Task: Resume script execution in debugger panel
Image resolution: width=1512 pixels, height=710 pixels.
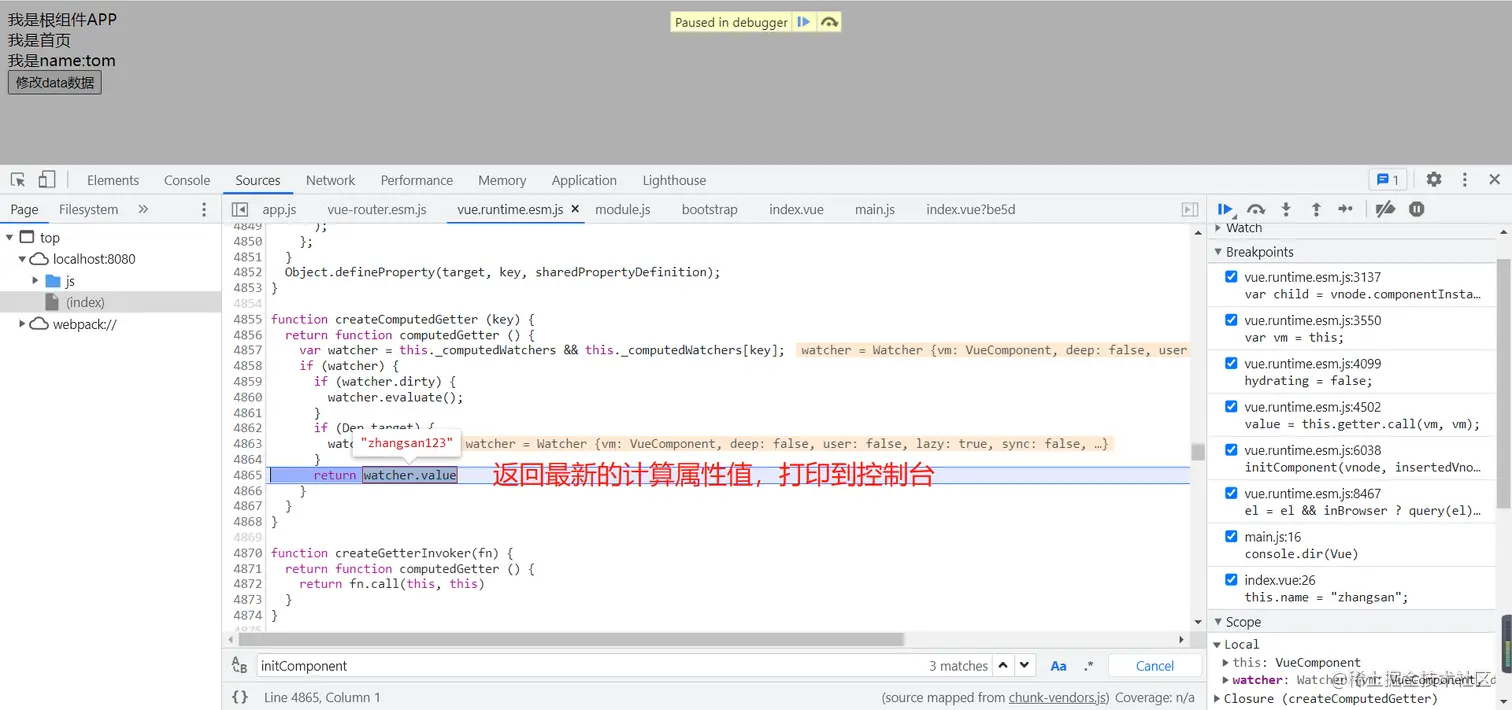Action: point(1225,209)
